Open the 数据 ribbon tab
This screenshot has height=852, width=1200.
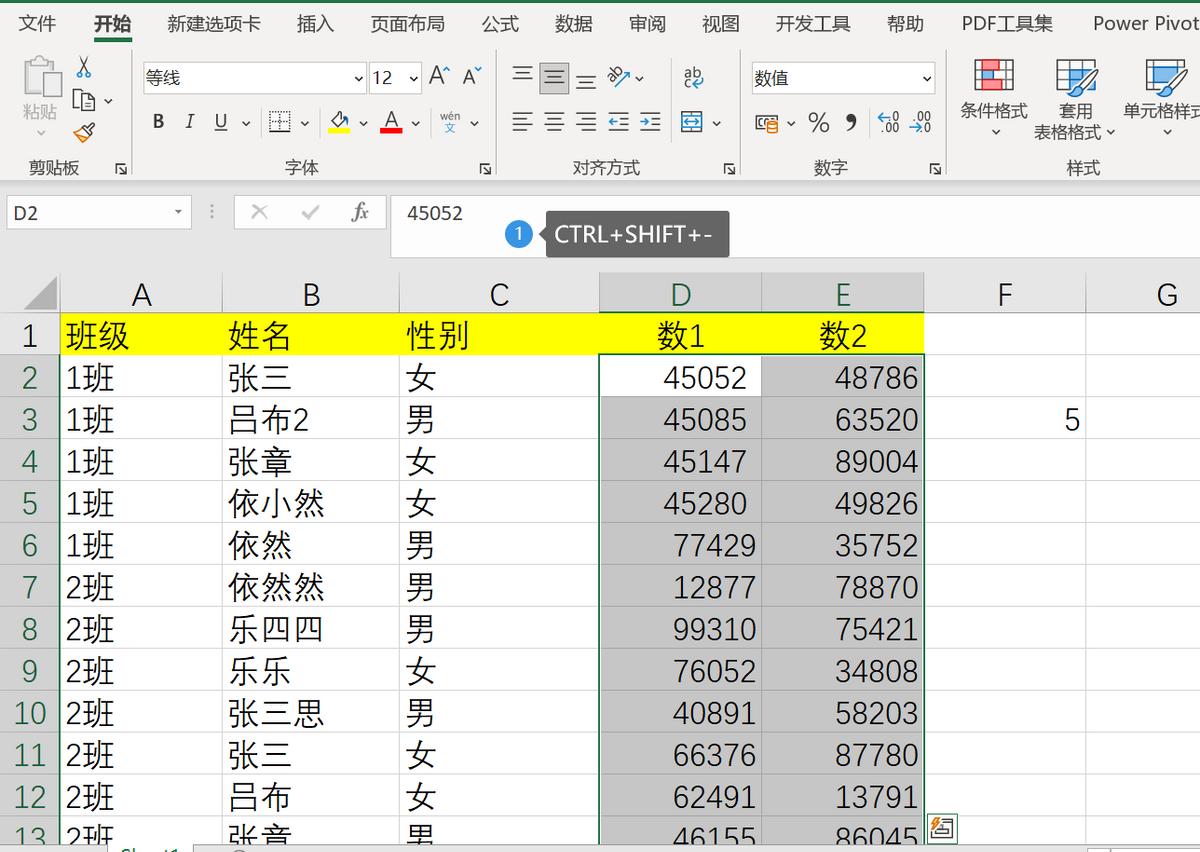[573, 23]
